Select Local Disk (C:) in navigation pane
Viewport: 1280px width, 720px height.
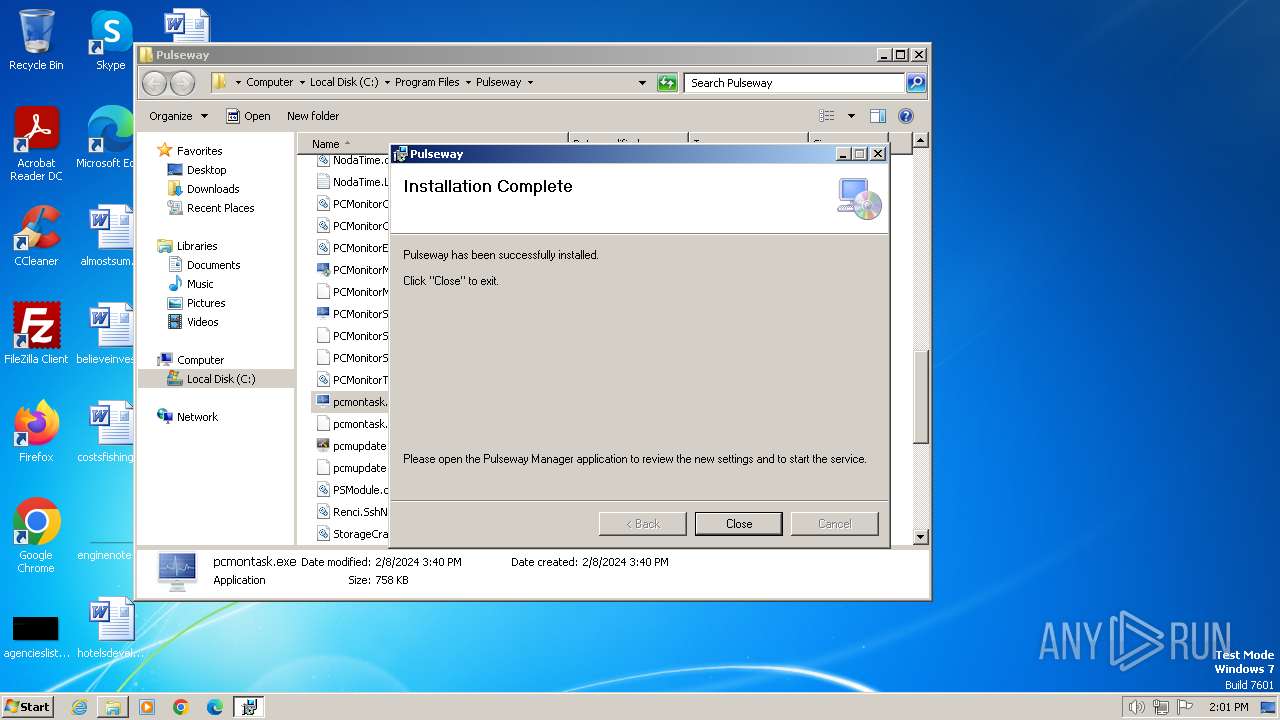pyautogui.click(x=220, y=379)
